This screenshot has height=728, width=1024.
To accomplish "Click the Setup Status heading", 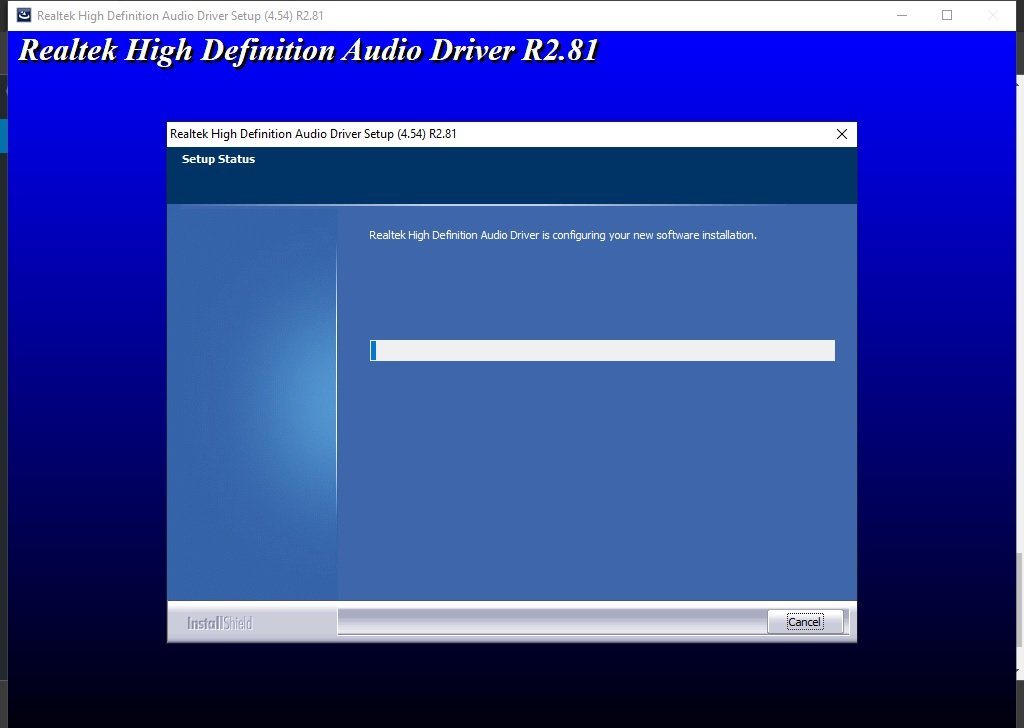I will click(x=218, y=159).
